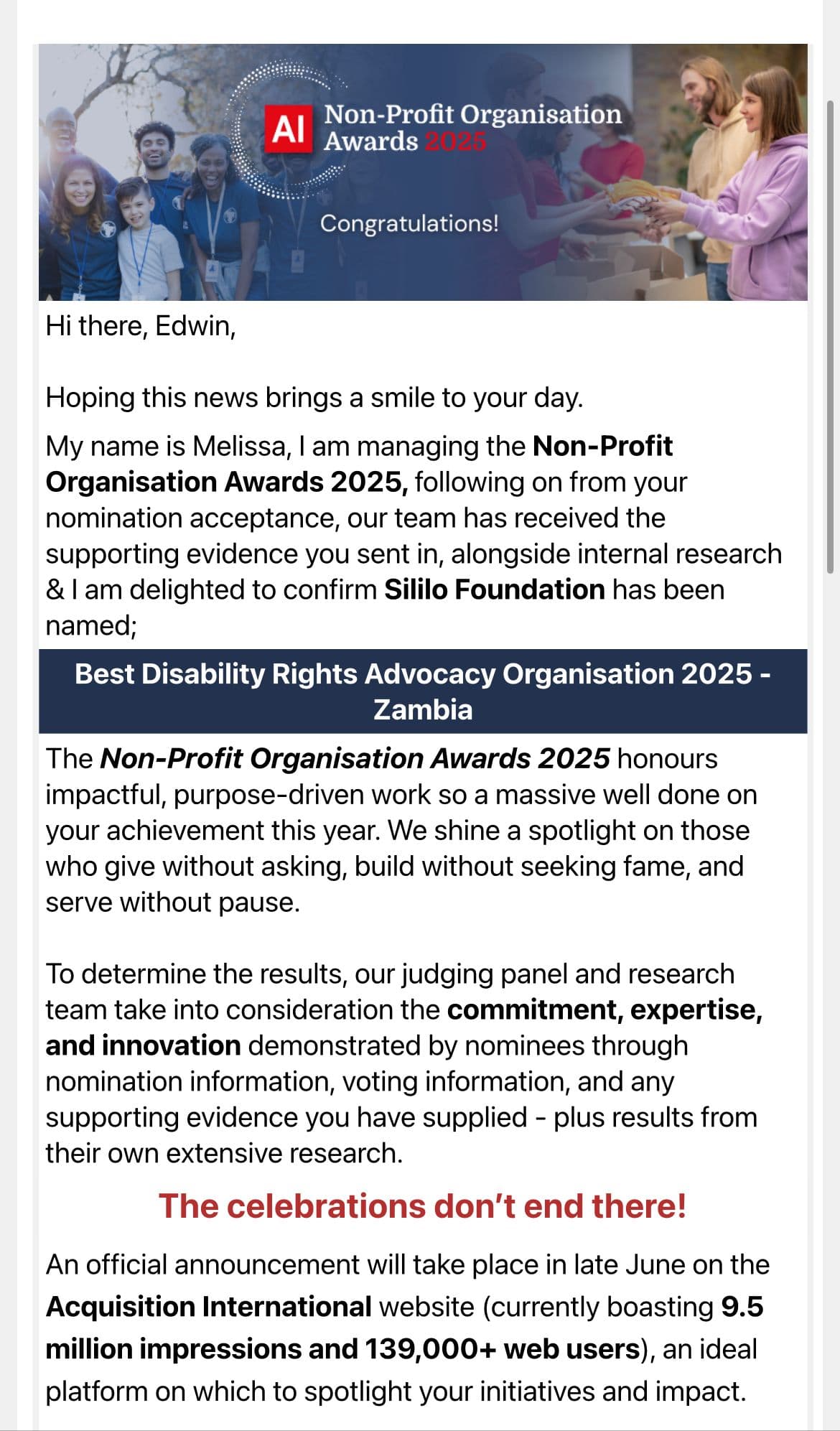Screen dimensions: 840x1431
Task: Click the "Non-Profit Organisation Awards 2025" banner title
Action: click(472, 127)
